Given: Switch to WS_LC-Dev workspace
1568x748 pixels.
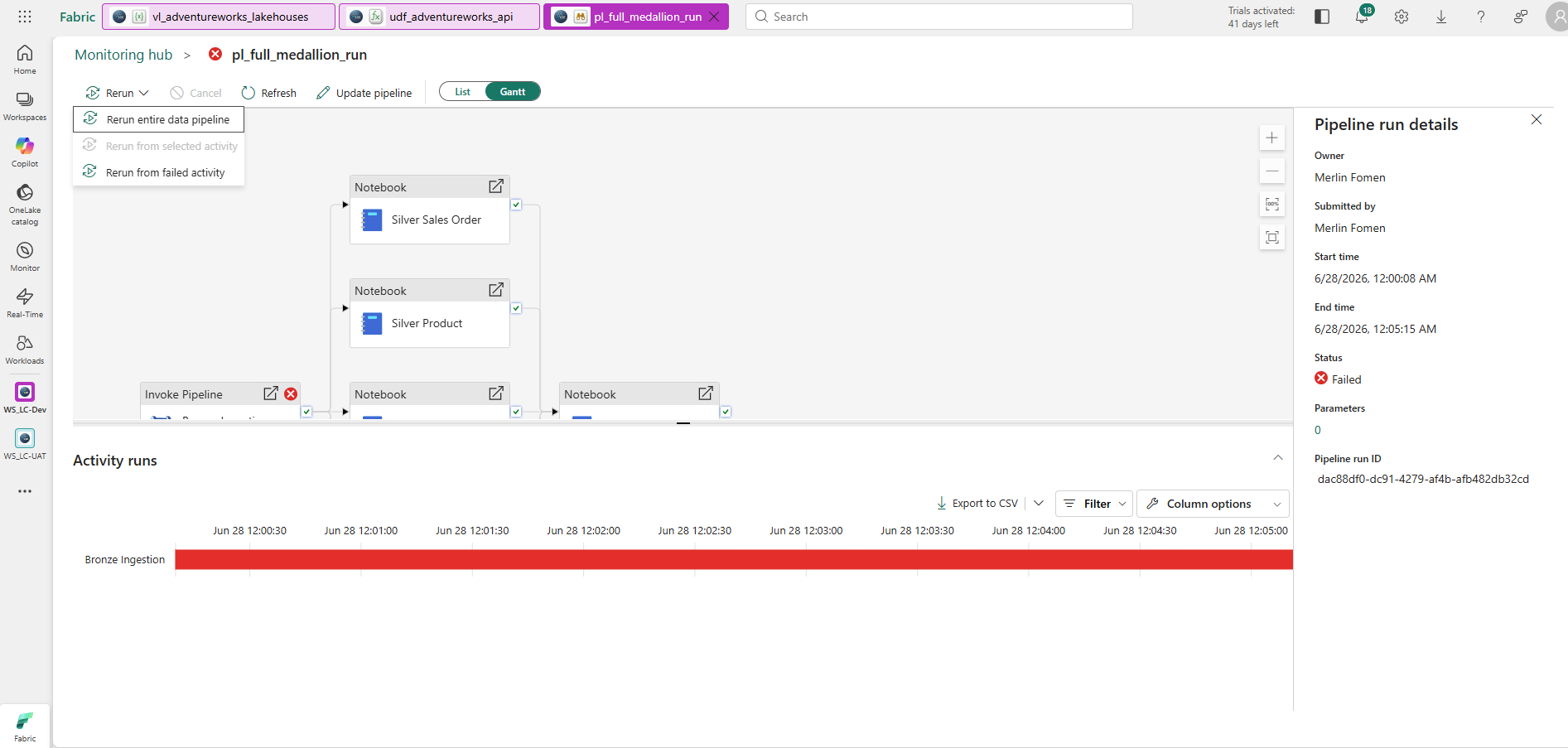Looking at the screenshot, I should (x=25, y=398).
